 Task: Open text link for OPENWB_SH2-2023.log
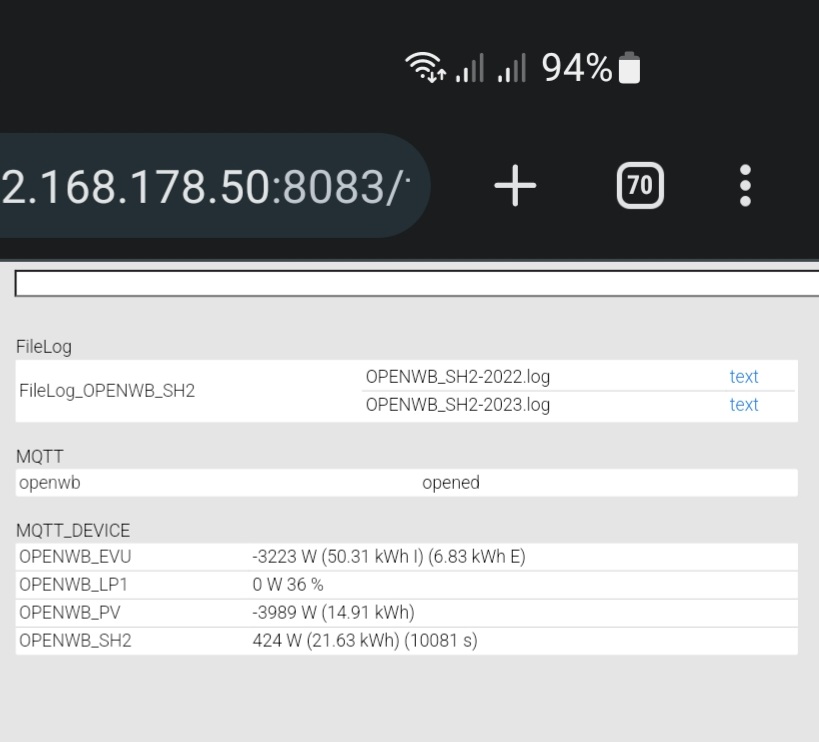(744, 405)
